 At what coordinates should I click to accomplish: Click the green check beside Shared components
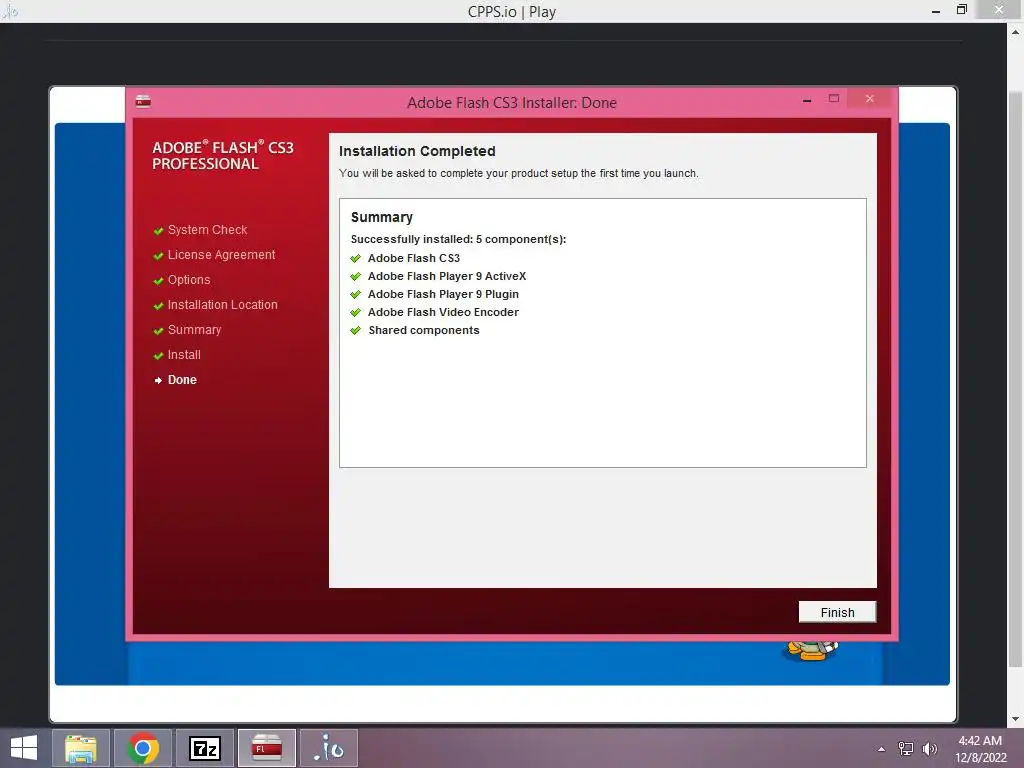(x=355, y=330)
